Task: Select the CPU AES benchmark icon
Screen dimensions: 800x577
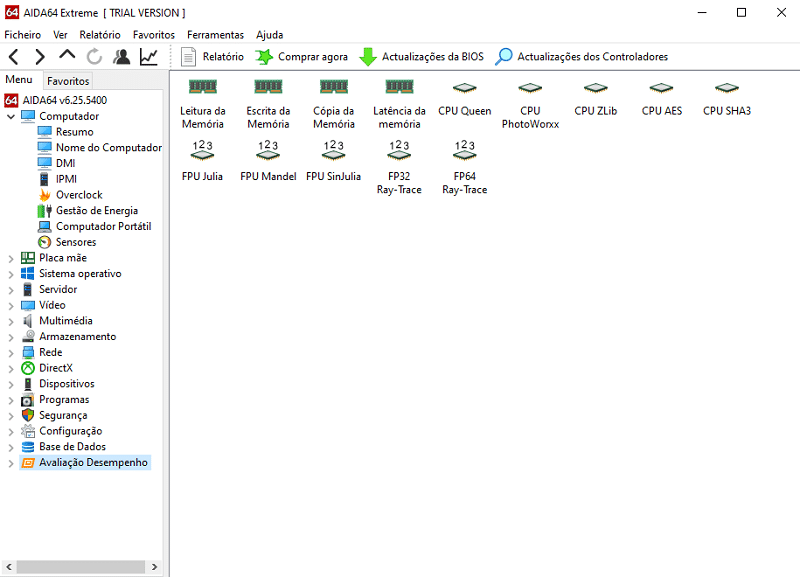Action: click(661, 98)
